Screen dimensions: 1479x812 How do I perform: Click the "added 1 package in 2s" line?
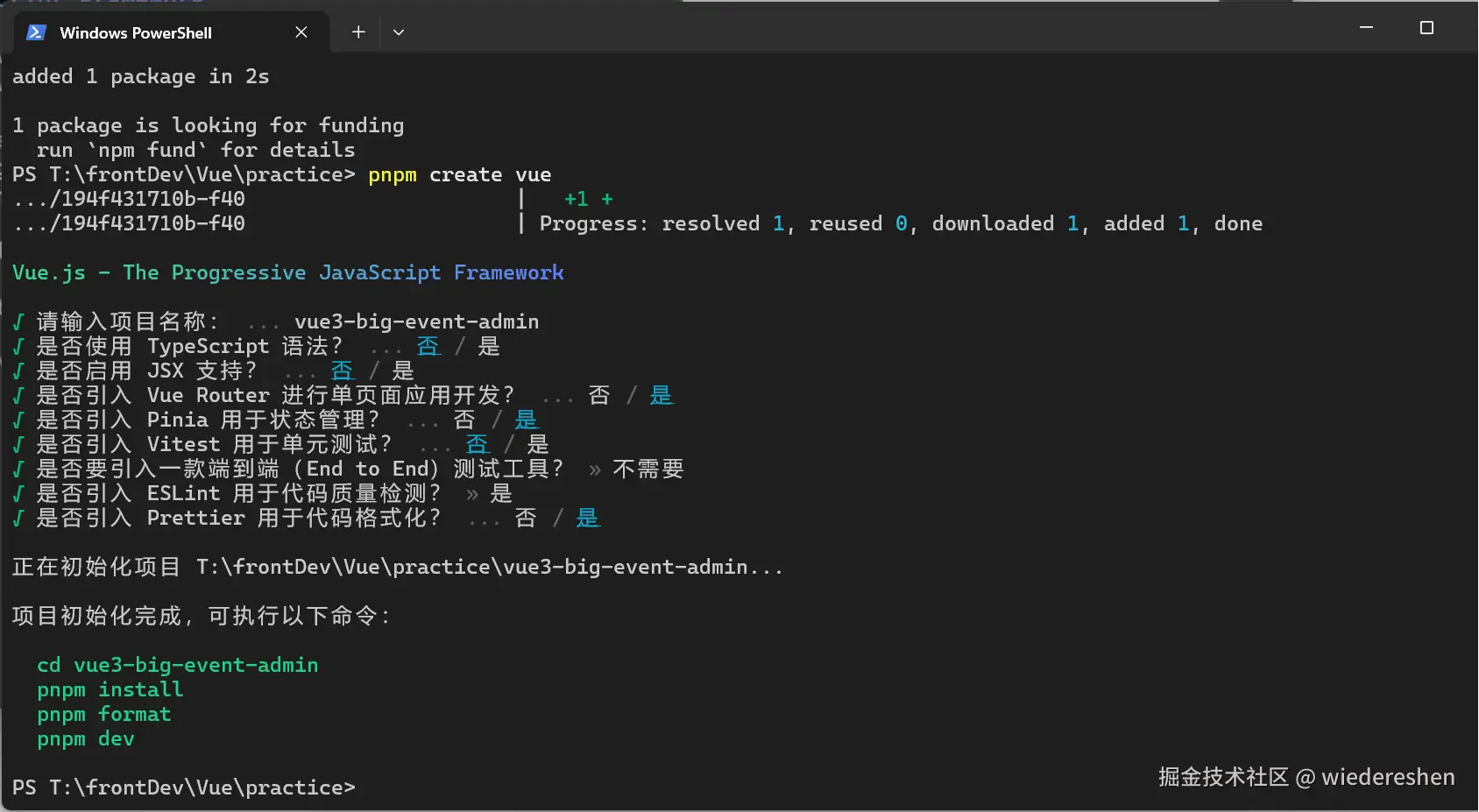pyautogui.click(x=141, y=77)
